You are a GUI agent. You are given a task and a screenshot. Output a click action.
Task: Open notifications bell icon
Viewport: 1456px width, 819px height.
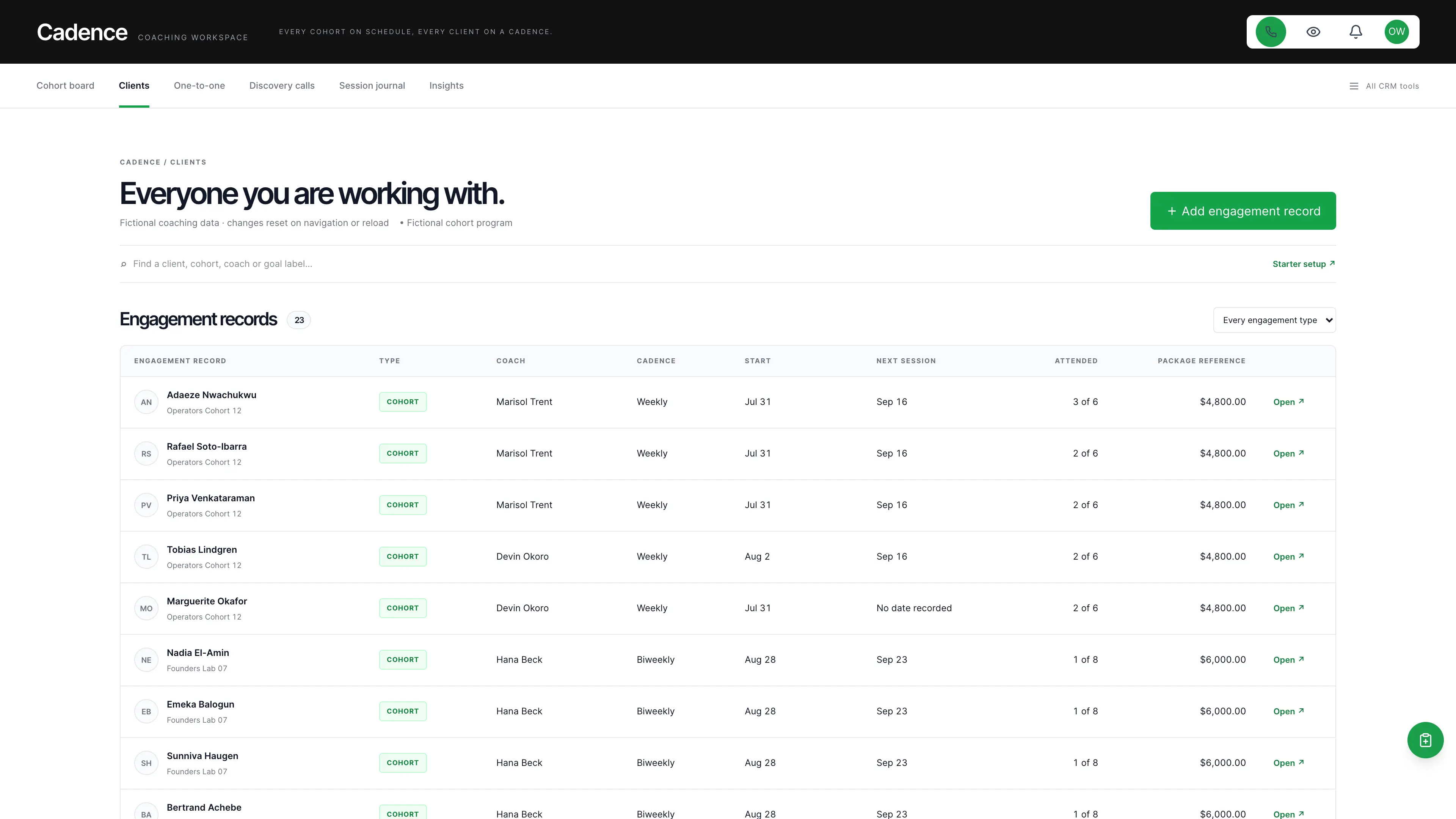point(1356,31)
